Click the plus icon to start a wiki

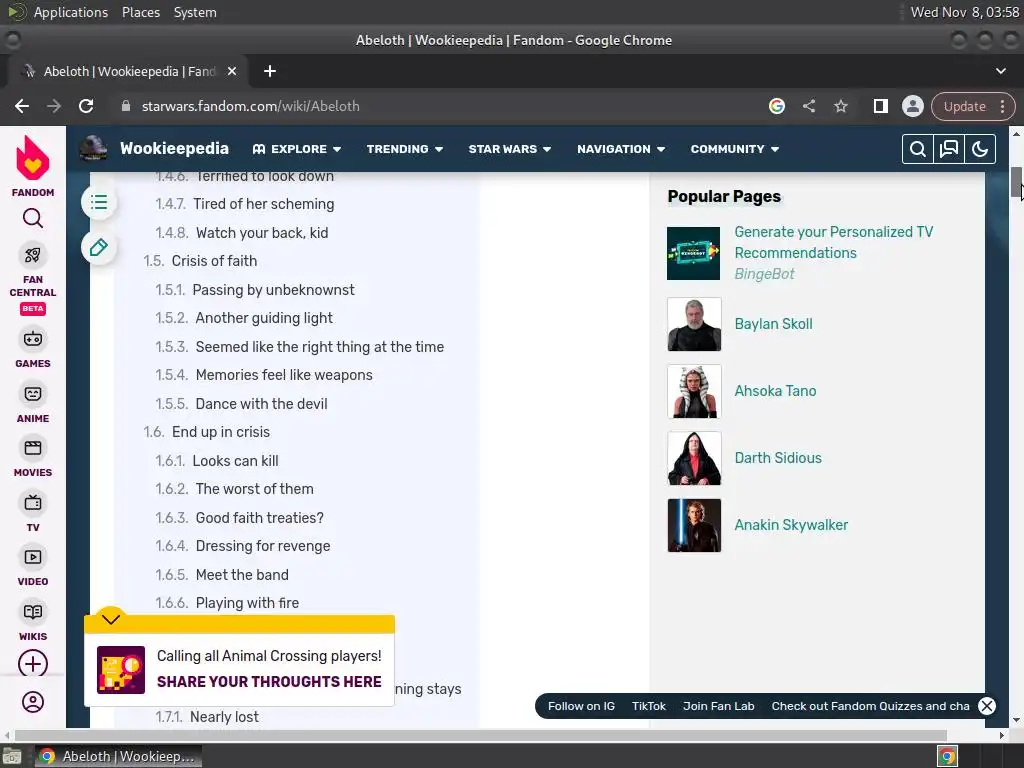(x=33, y=664)
